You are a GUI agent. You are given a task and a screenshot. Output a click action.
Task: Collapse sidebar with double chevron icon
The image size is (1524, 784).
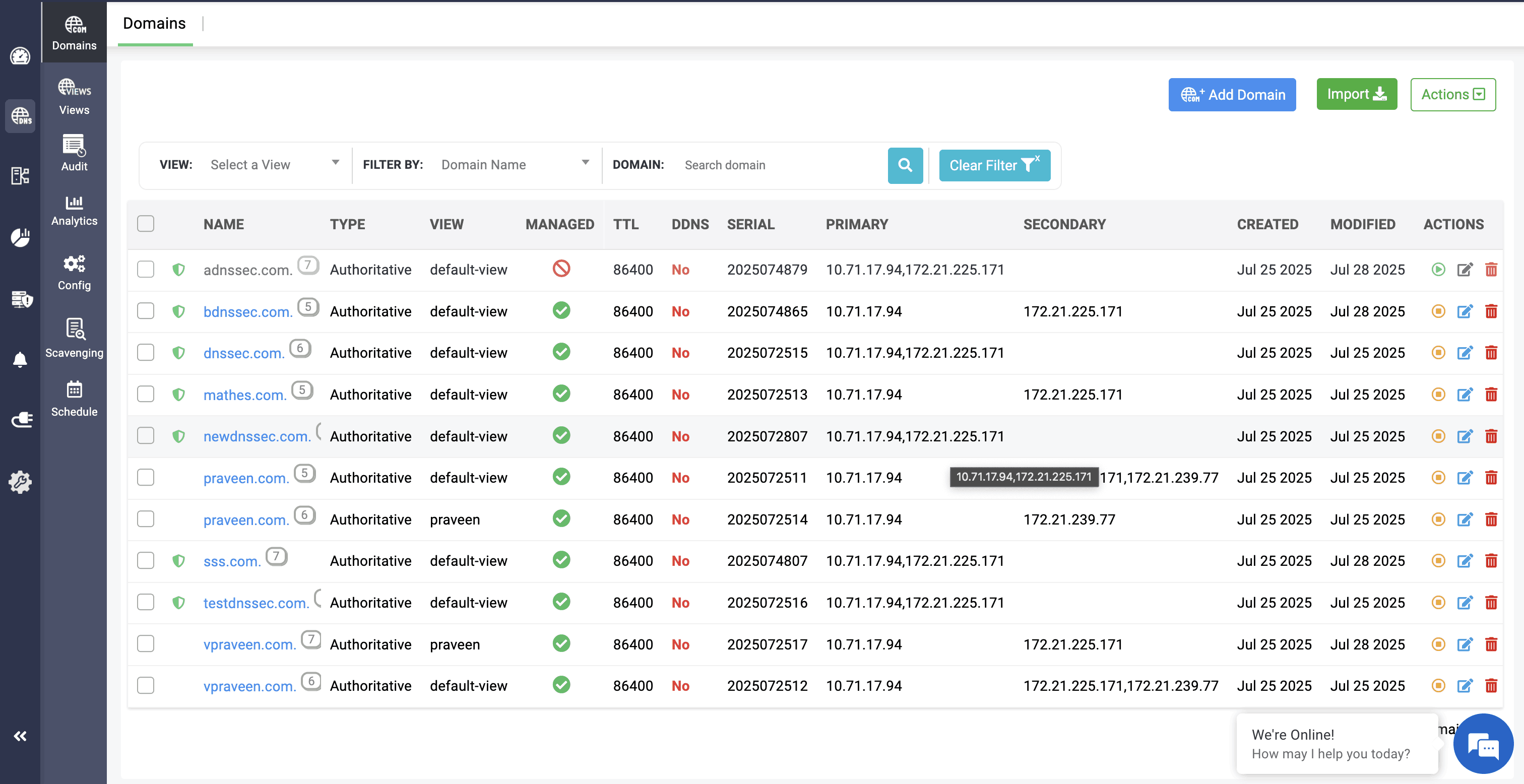pos(20,736)
